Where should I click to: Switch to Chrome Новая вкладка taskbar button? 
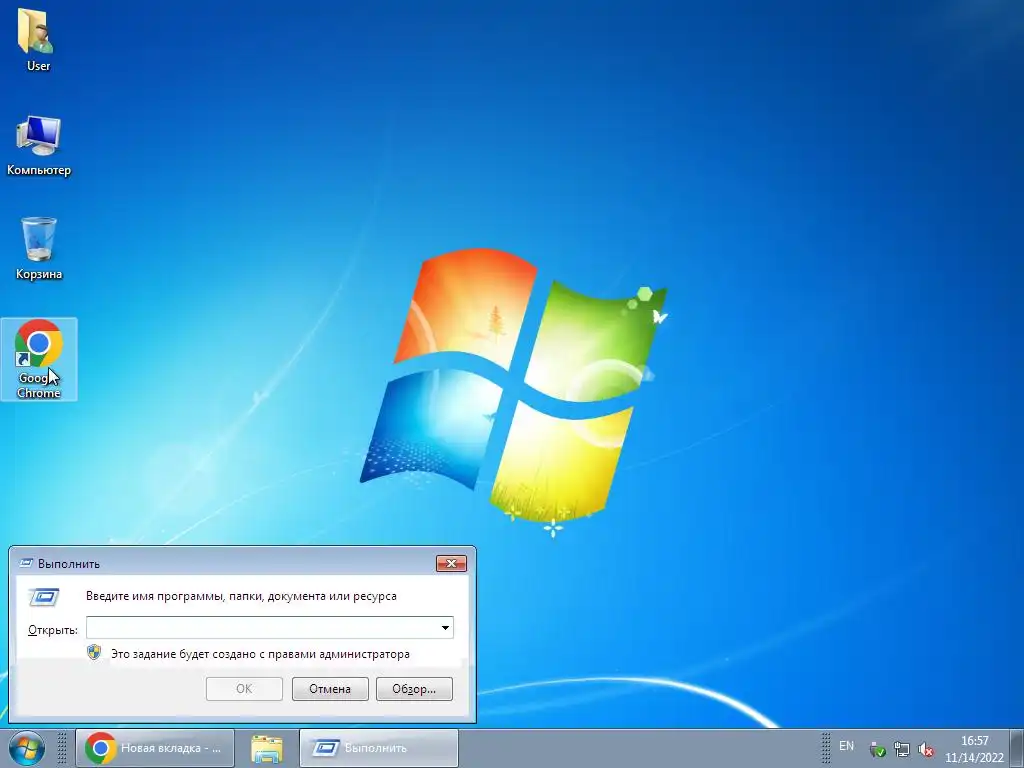click(155, 748)
